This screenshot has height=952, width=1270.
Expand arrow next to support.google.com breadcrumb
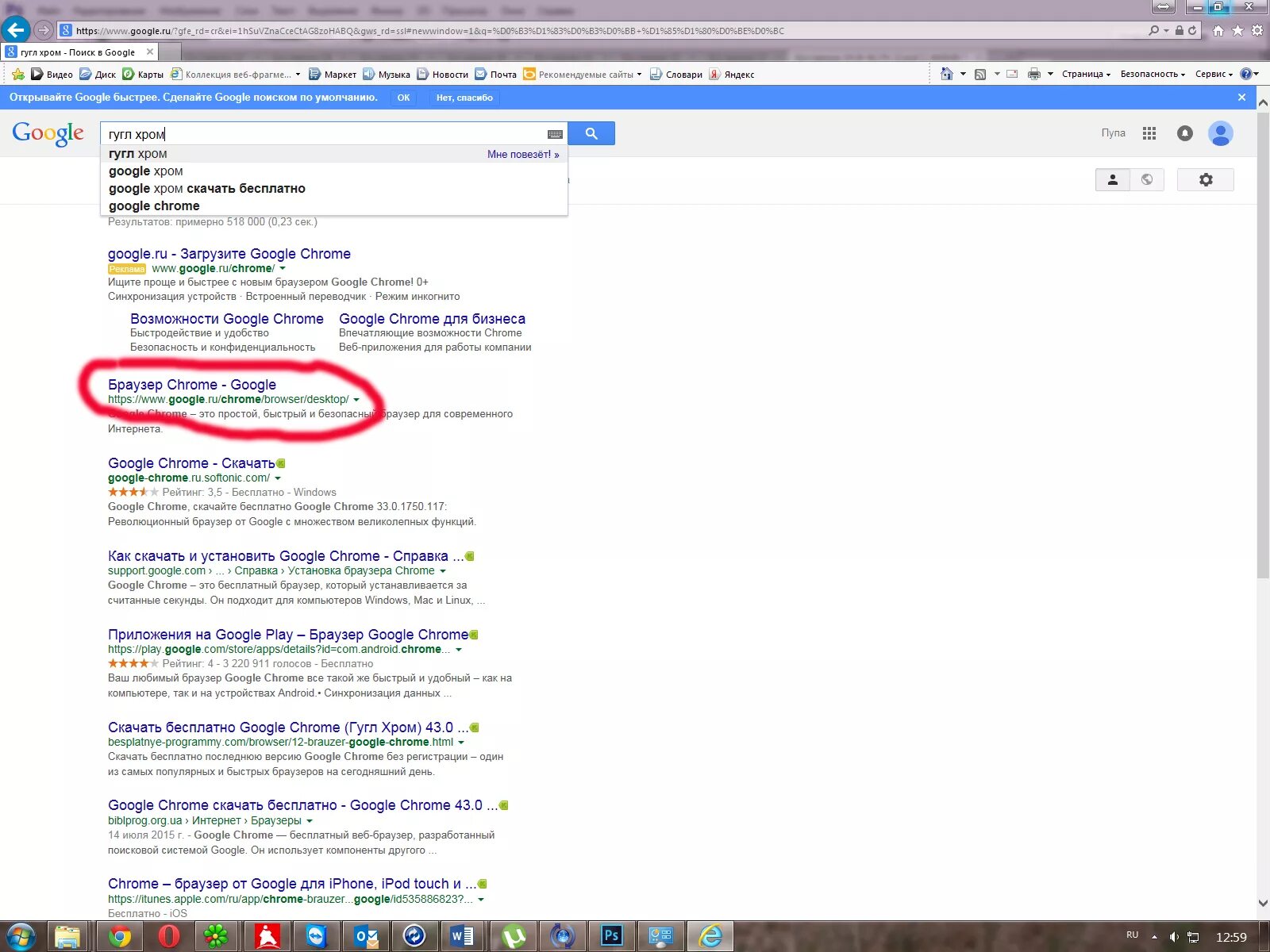click(443, 571)
